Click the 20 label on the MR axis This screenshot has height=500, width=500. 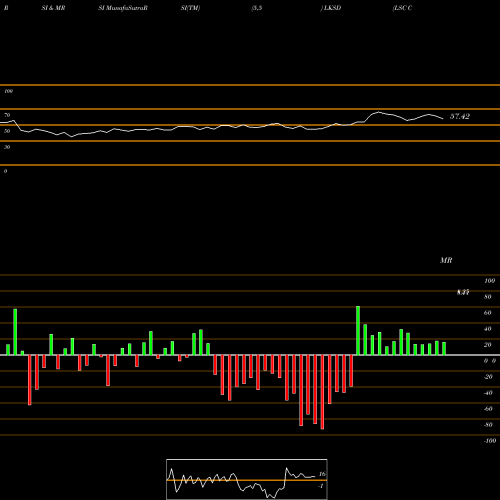click(488, 345)
